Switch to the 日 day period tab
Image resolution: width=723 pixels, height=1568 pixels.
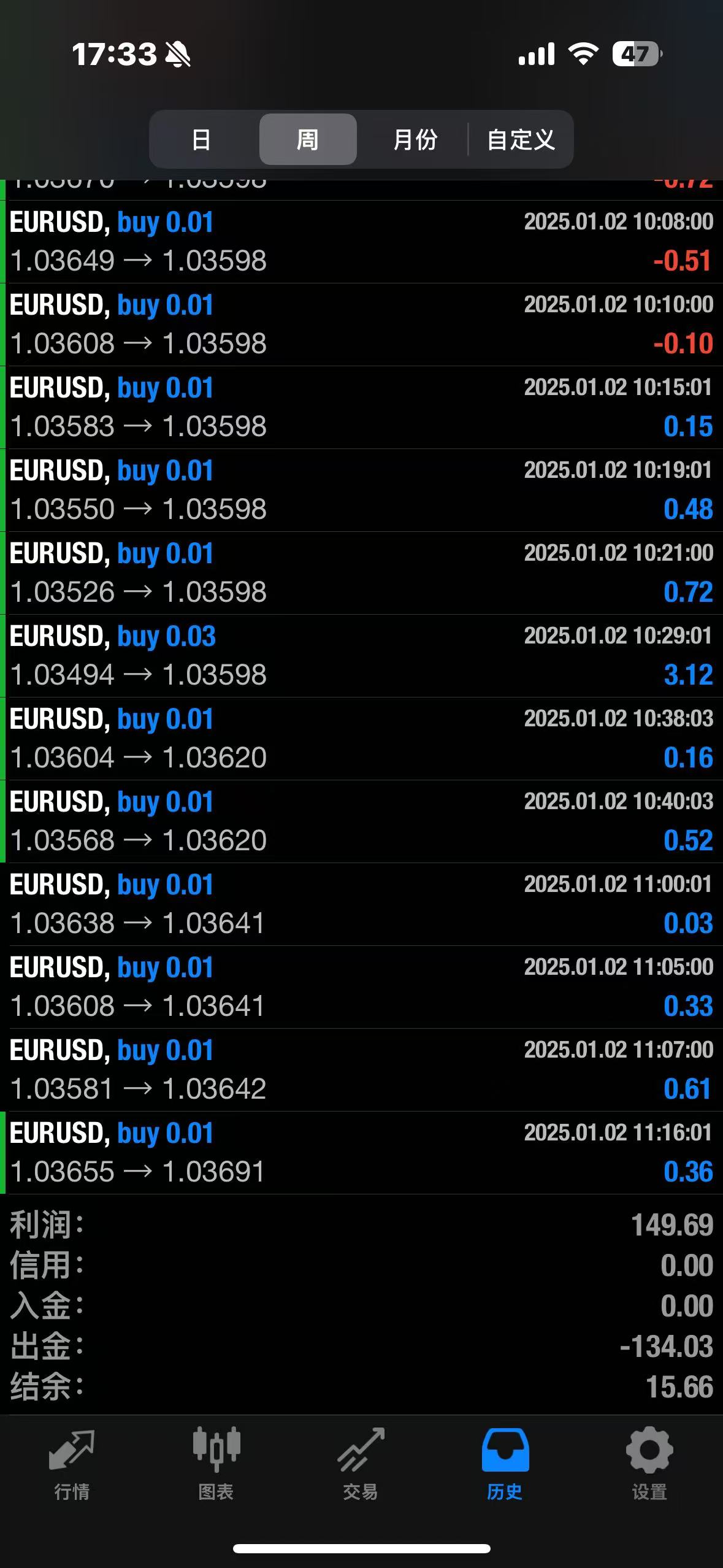[x=201, y=139]
